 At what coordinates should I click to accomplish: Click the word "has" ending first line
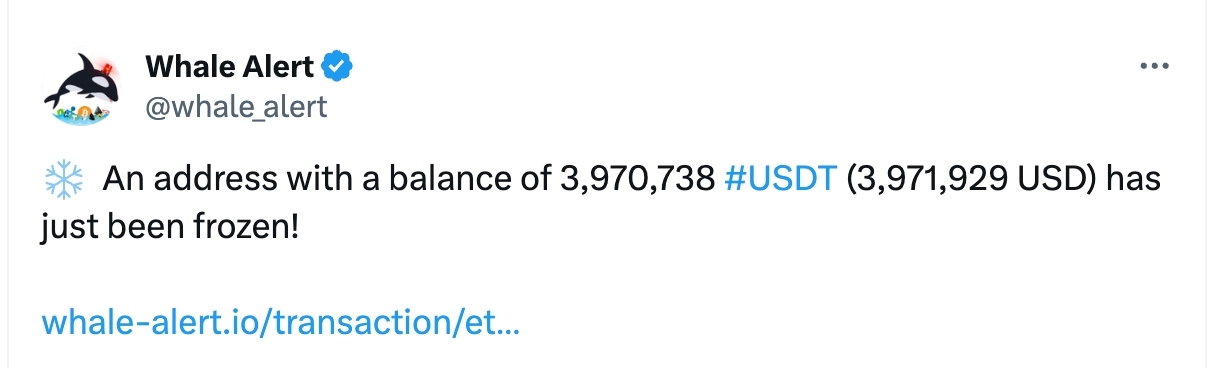tap(1133, 181)
